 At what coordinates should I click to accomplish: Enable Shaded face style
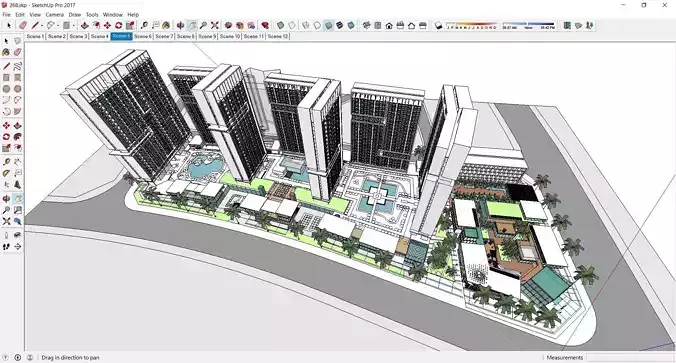[x=329, y=25]
